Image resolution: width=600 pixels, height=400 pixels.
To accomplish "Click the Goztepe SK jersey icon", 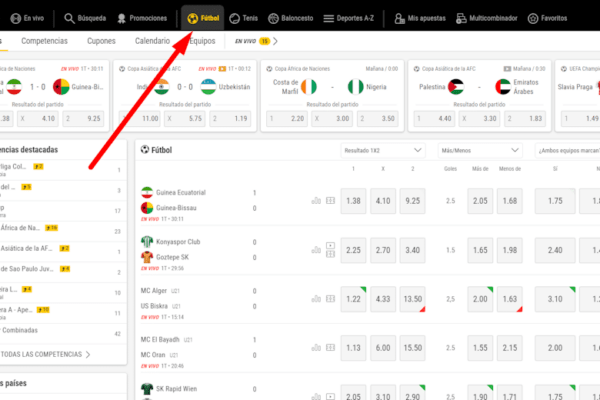I will 147,257.
